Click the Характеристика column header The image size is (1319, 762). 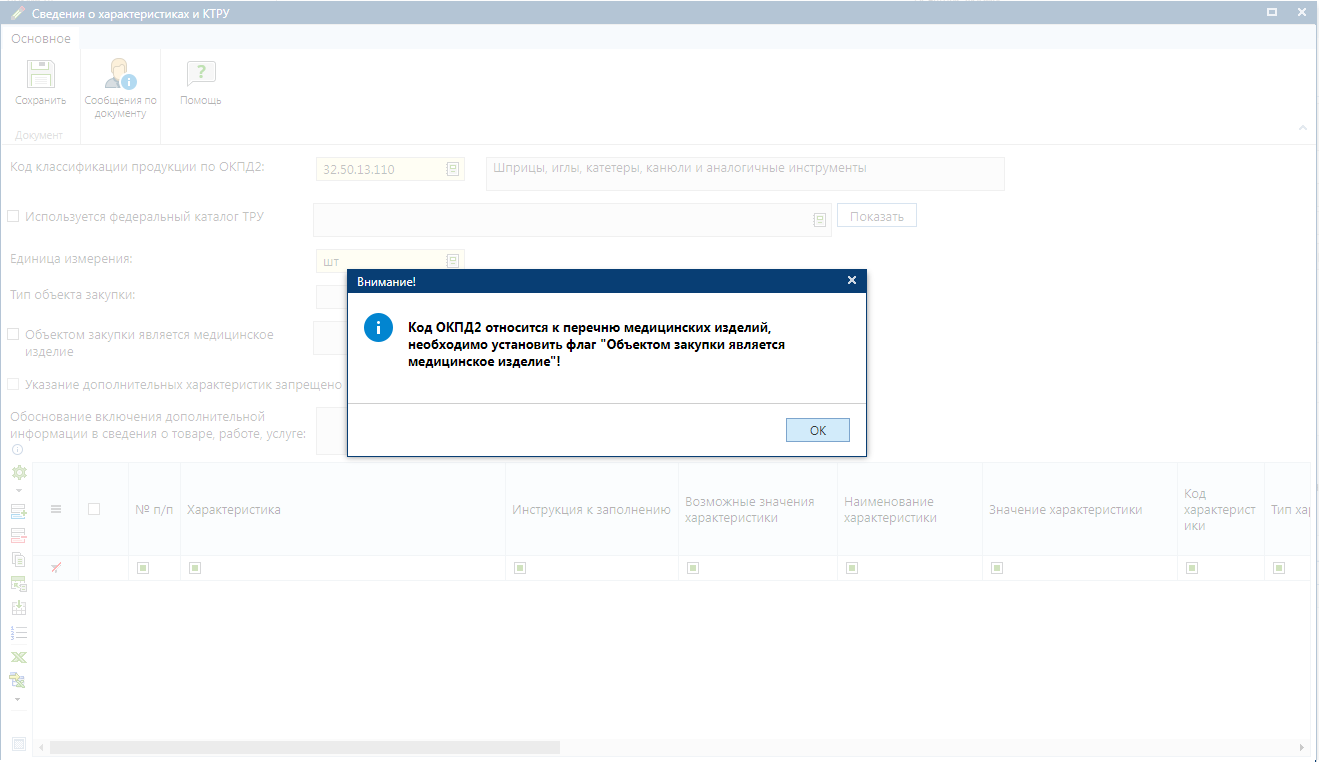(343, 509)
